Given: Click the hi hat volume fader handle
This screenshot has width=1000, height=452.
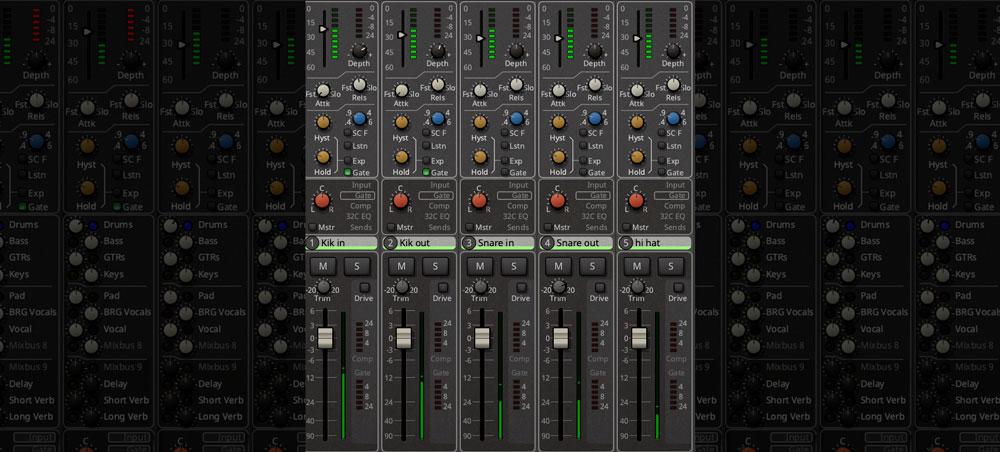Looking at the screenshot, I should tap(637, 337).
